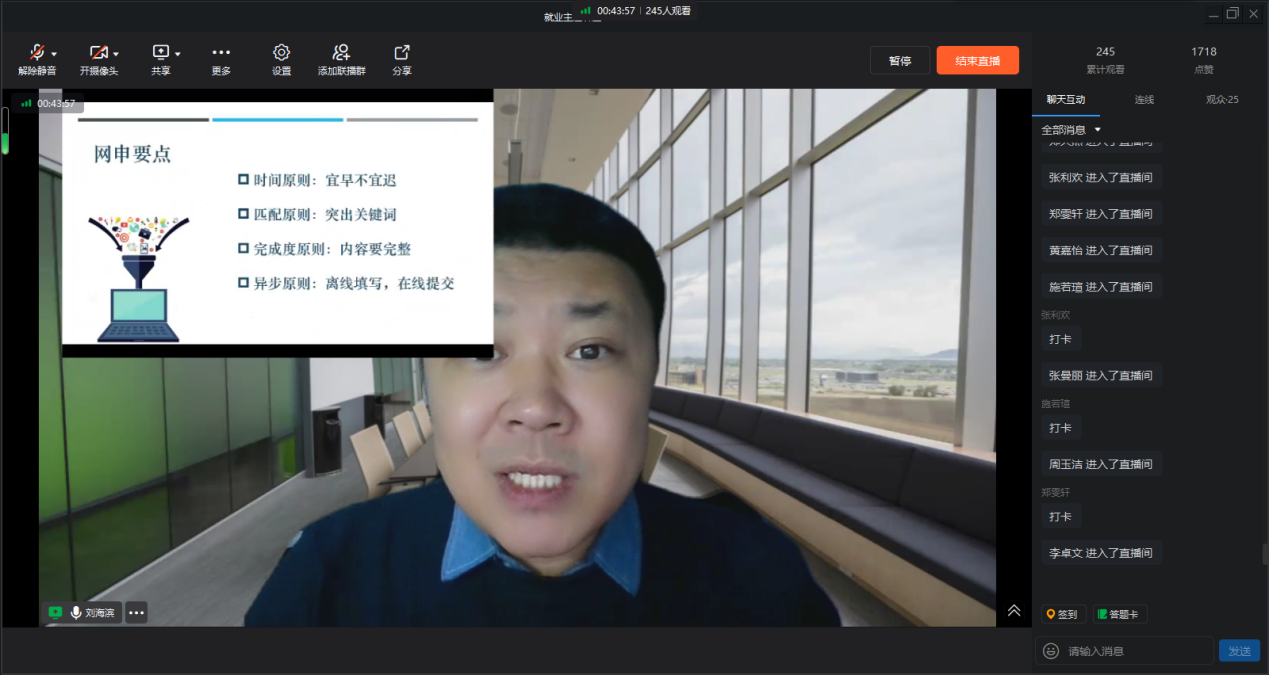End the livestream with 结束直播 button
Image resolution: width=1269 pixels, height=675 pixels.
[x=977, y=60]
